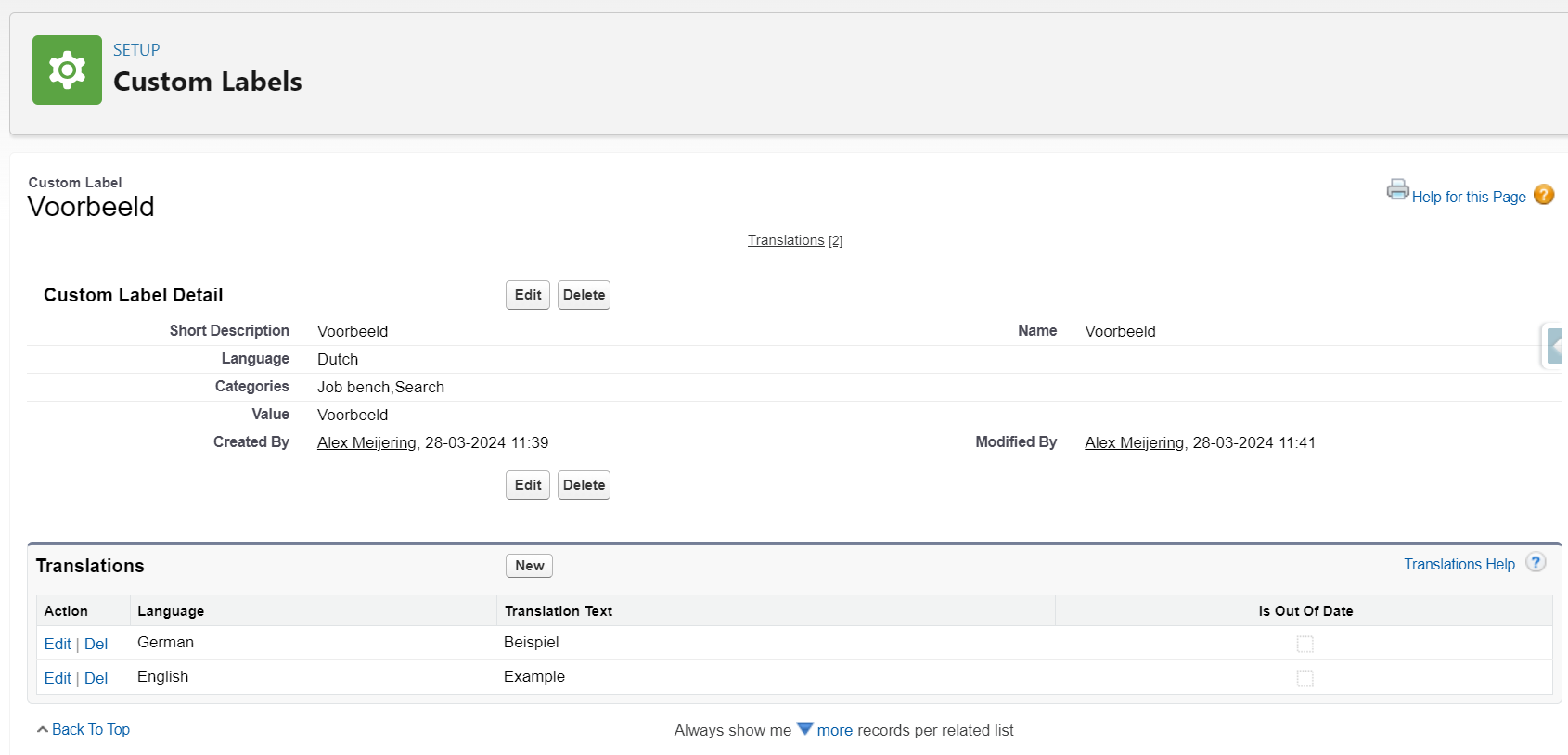The width and height of the screenshot is (1568, 755).
Task: Open the Translations Help link
Action: click(1459, 564)
